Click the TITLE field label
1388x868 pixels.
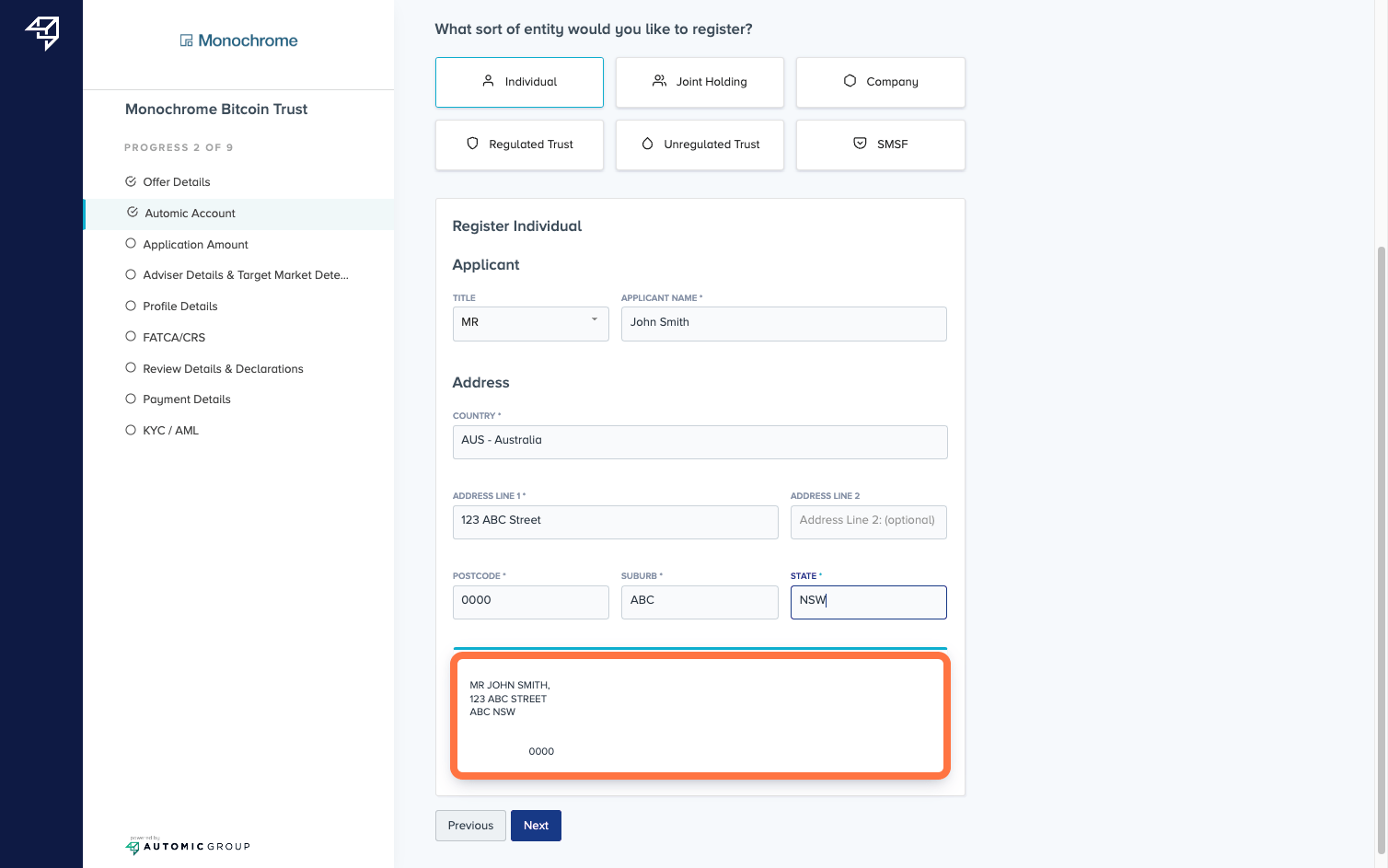(464, 298)
